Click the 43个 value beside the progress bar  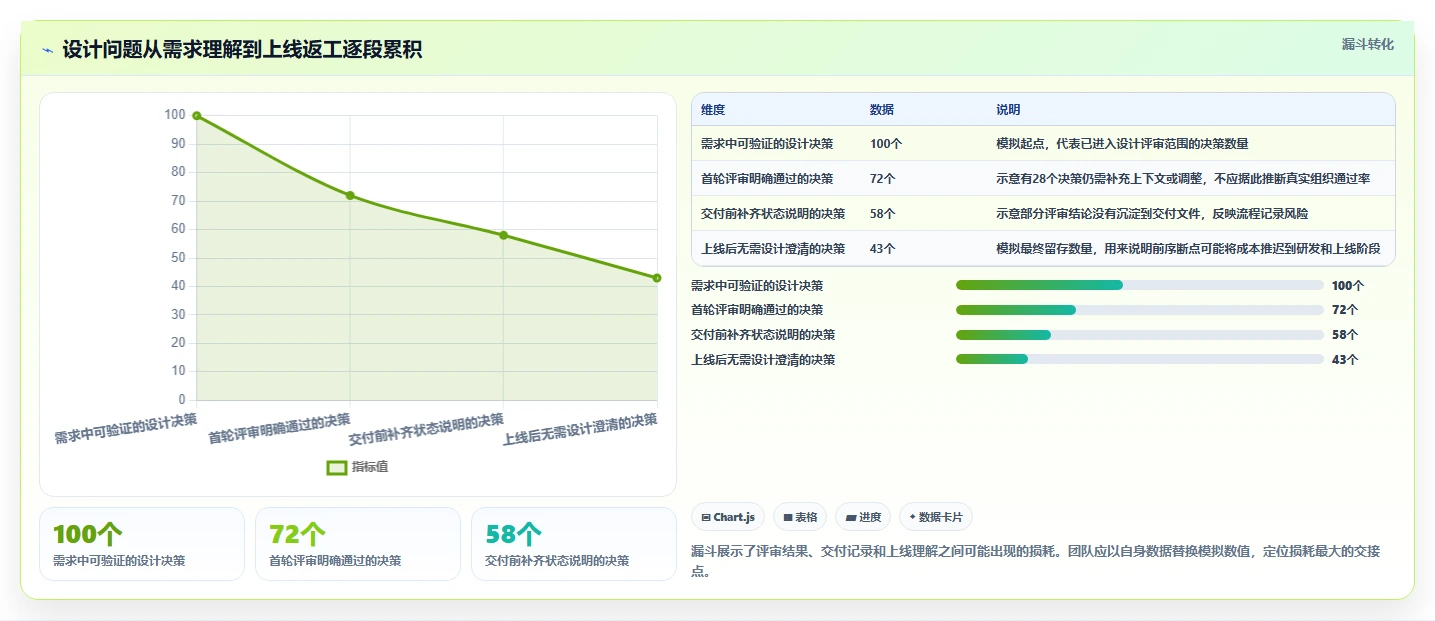[1345, 360]
